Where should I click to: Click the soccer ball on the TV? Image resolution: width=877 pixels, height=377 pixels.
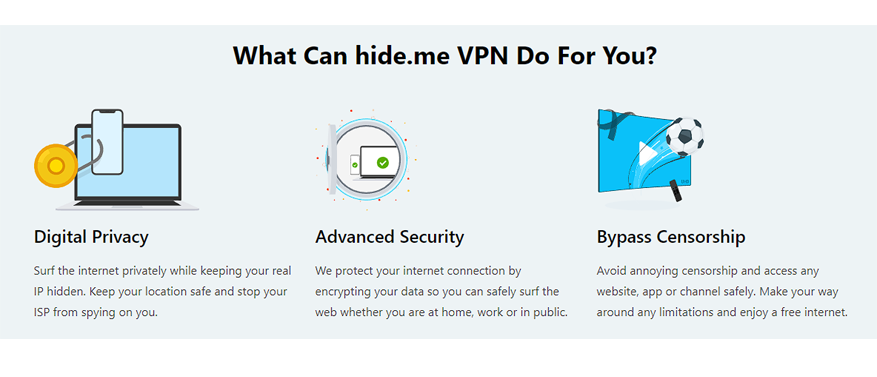pyautogui.click(x=684, y=136)
